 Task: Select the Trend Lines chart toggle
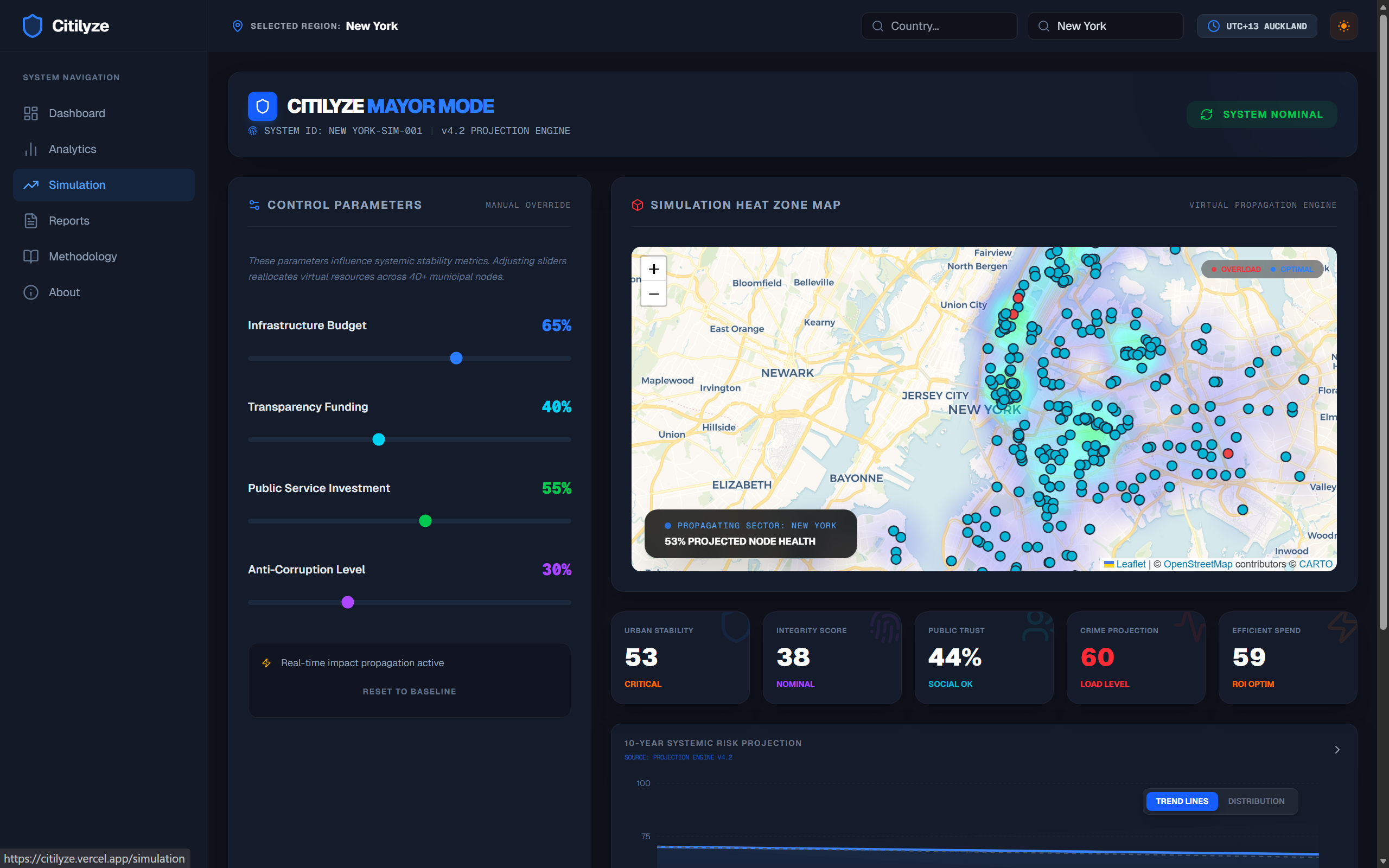click(x=1182, y=801)
